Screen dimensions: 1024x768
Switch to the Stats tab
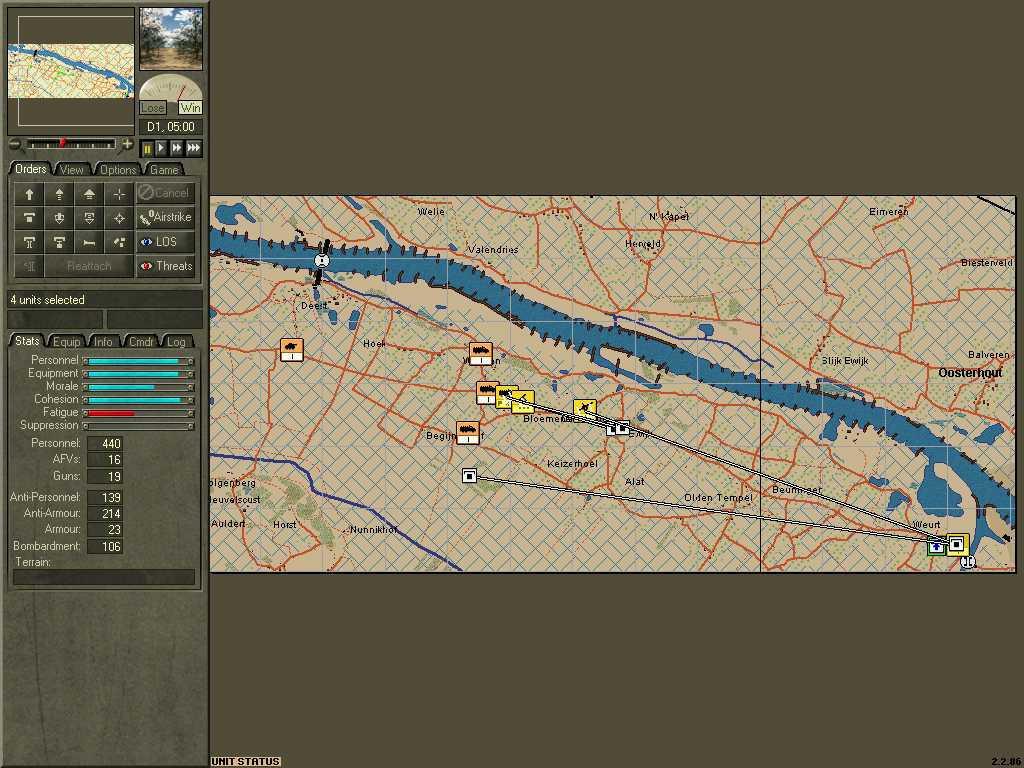point(27,341)
